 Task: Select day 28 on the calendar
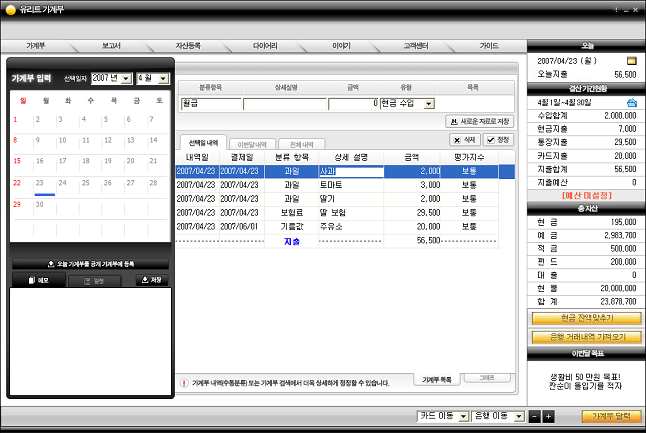153,183
